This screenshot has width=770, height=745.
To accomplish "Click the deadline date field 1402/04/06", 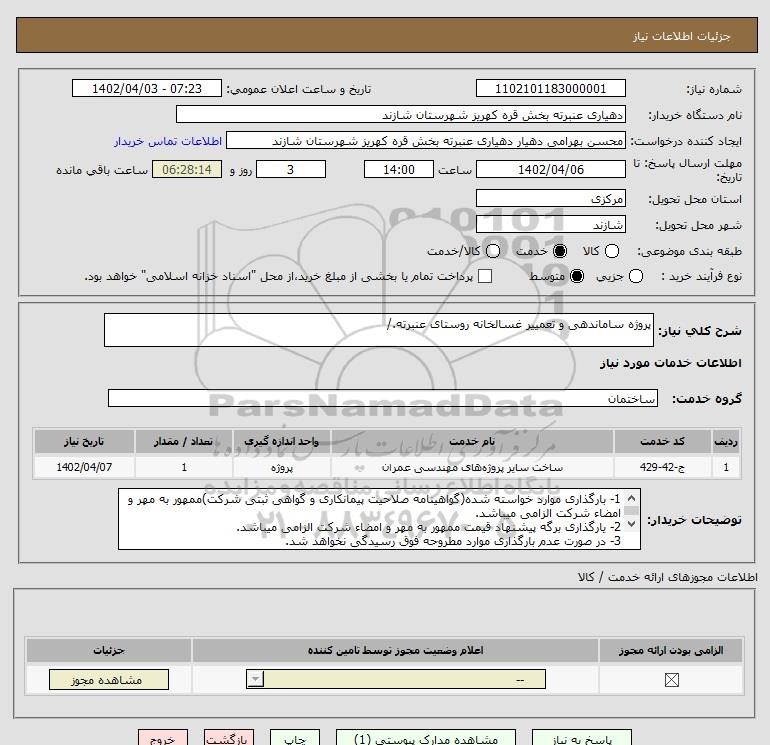I will (x=550, y=169).
